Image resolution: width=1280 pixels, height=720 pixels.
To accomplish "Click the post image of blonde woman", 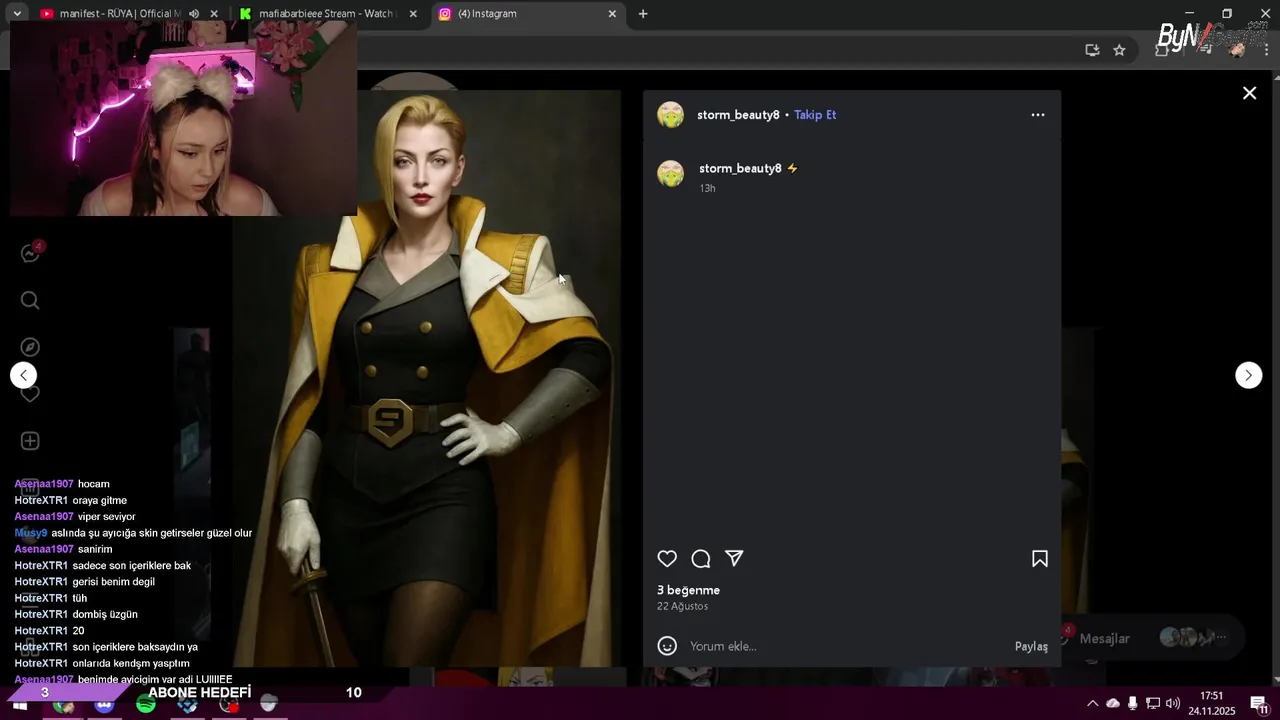I will pyautogui.click(x=427, y=378).
